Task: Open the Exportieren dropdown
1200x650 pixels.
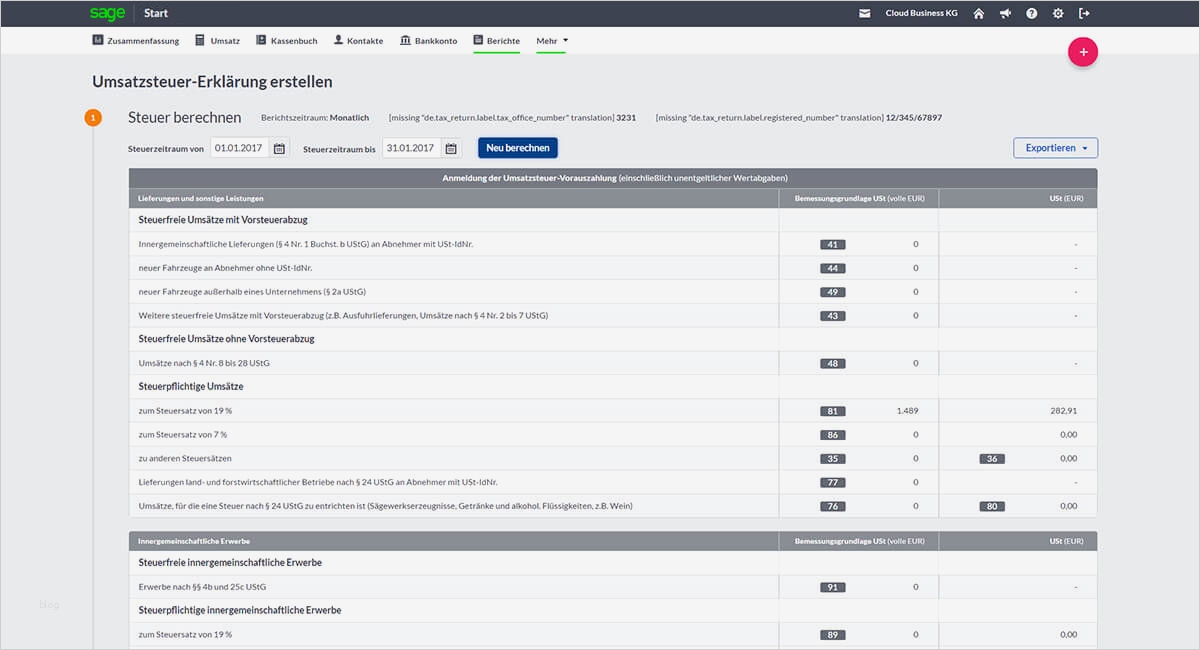Action: [1055, 148]
